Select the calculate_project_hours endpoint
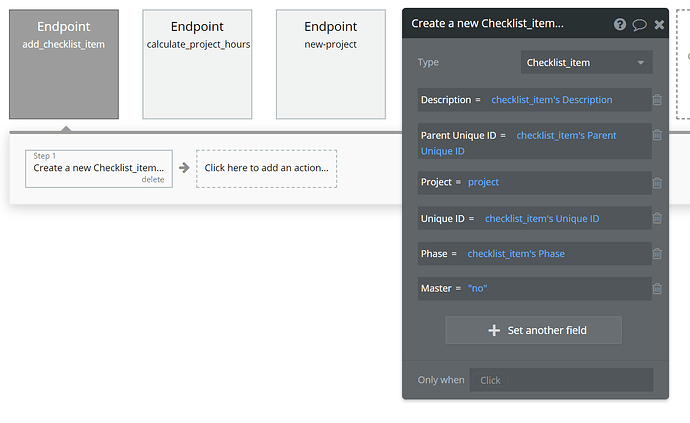 (x=198, y=64)
